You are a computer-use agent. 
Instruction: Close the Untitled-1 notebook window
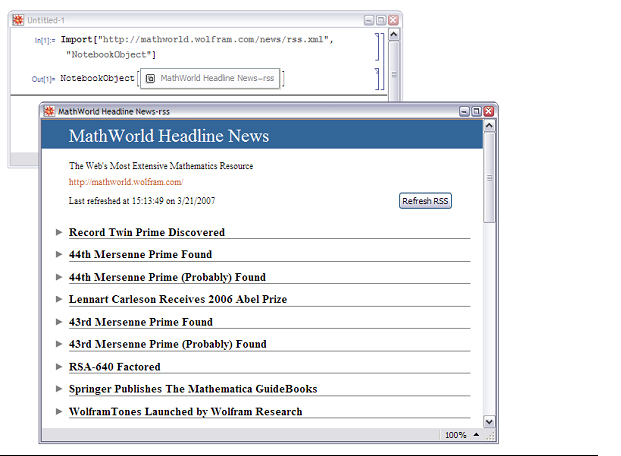click(393, 20)
